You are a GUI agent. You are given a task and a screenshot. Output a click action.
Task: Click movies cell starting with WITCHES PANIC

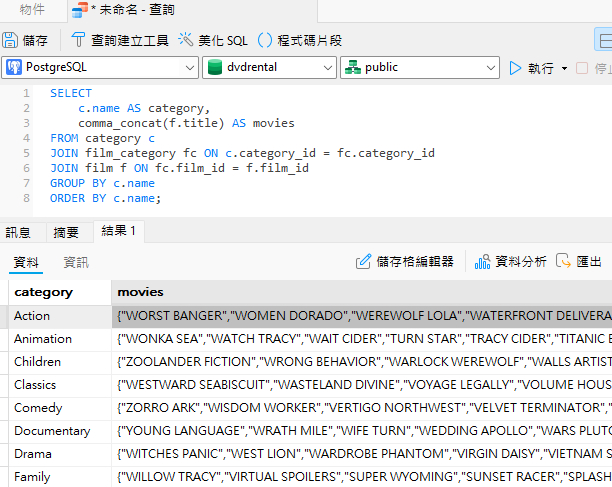point(361,454)
